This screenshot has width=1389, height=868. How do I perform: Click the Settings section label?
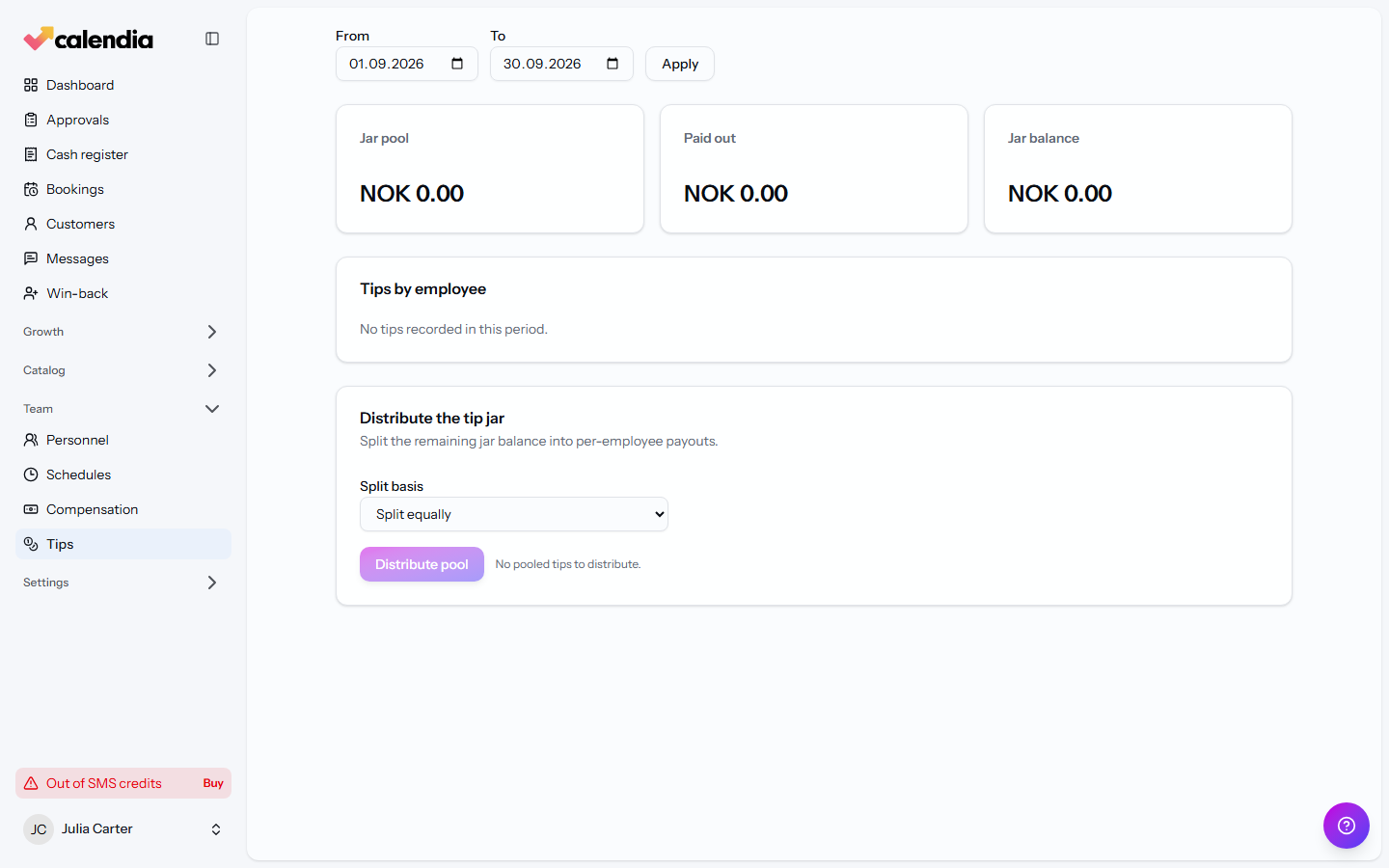pos(46,583)
